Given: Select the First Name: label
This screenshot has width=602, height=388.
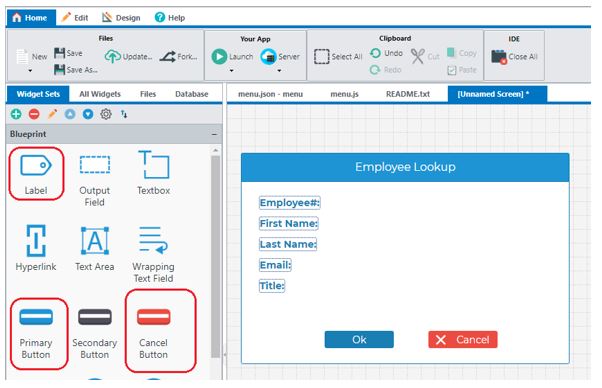Looking at the screenshot, I should 288,223.
